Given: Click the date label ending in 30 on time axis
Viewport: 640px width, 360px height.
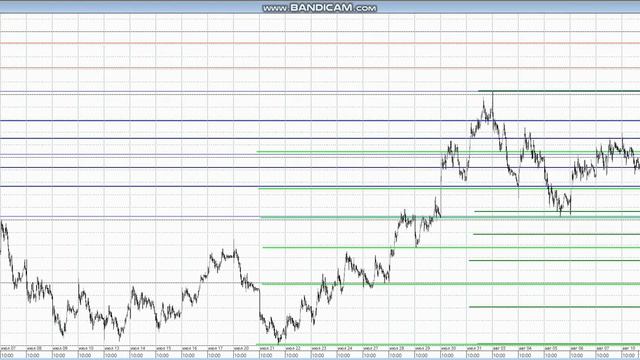Looking at the screenshot, I should [448, 349].
